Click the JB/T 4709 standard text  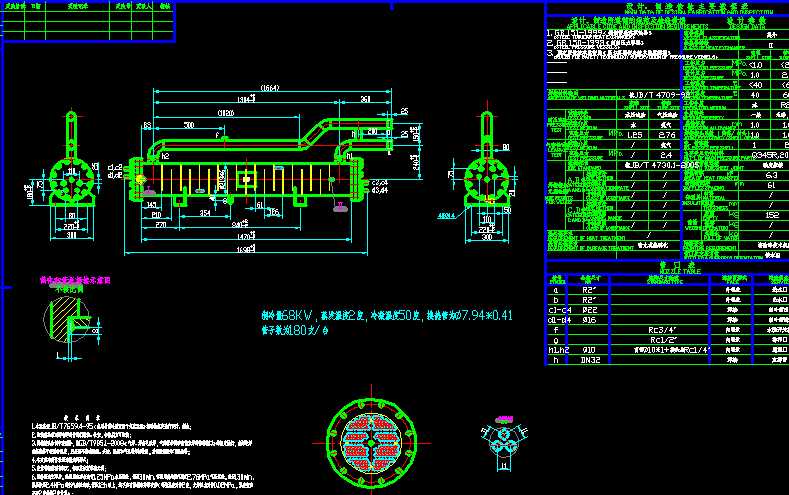[659, 95]
